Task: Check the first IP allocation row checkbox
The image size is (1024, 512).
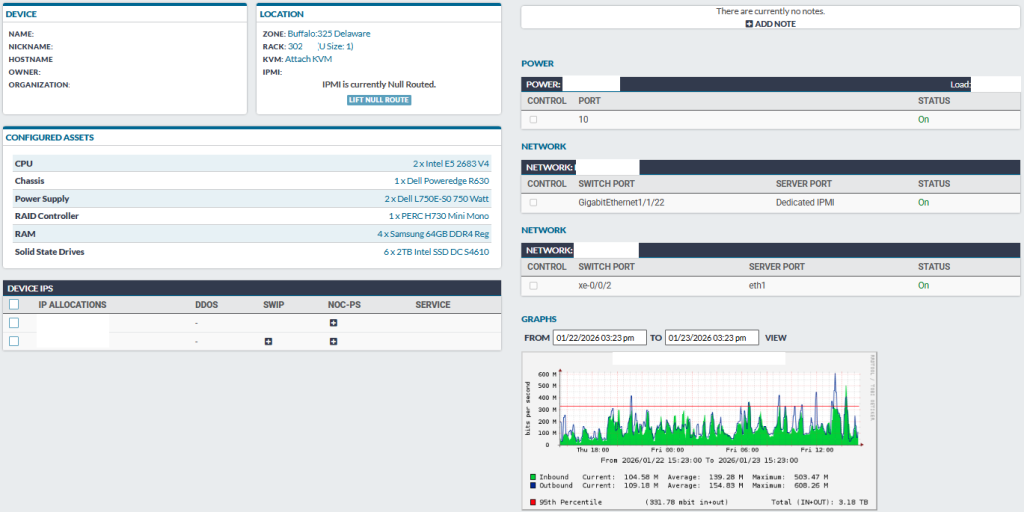Action: pyautogui.click(x=14, y=323)
